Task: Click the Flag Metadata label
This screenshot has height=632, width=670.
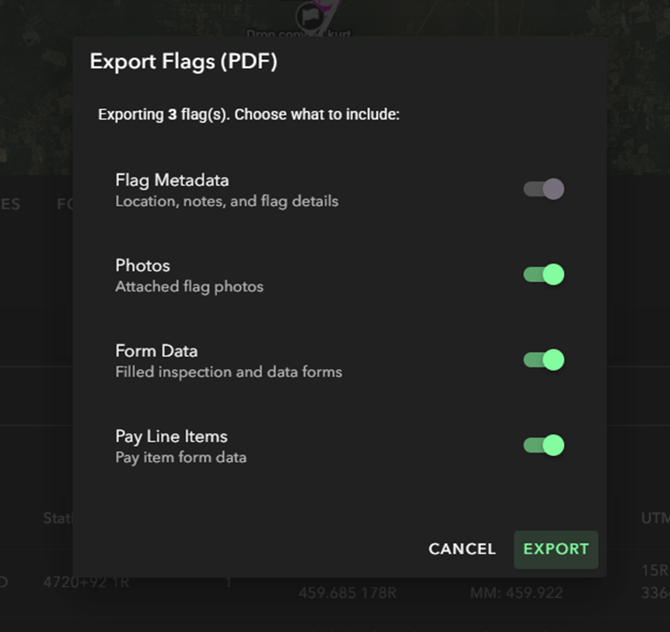Action: [x=172, y=180]
